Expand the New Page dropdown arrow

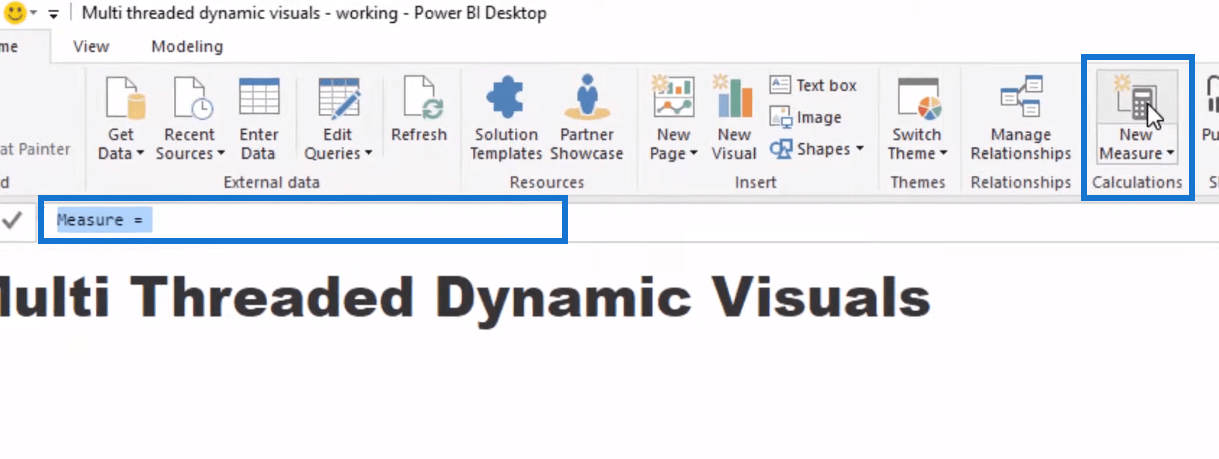694,154
